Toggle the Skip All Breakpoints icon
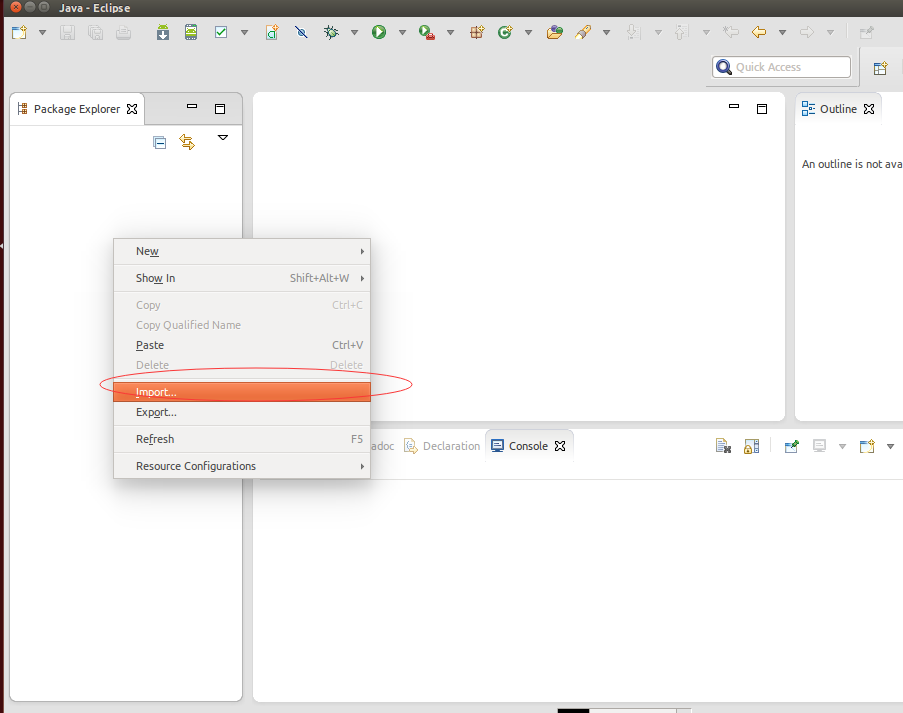Screen dimensions: 903x713 coord(301,32)
